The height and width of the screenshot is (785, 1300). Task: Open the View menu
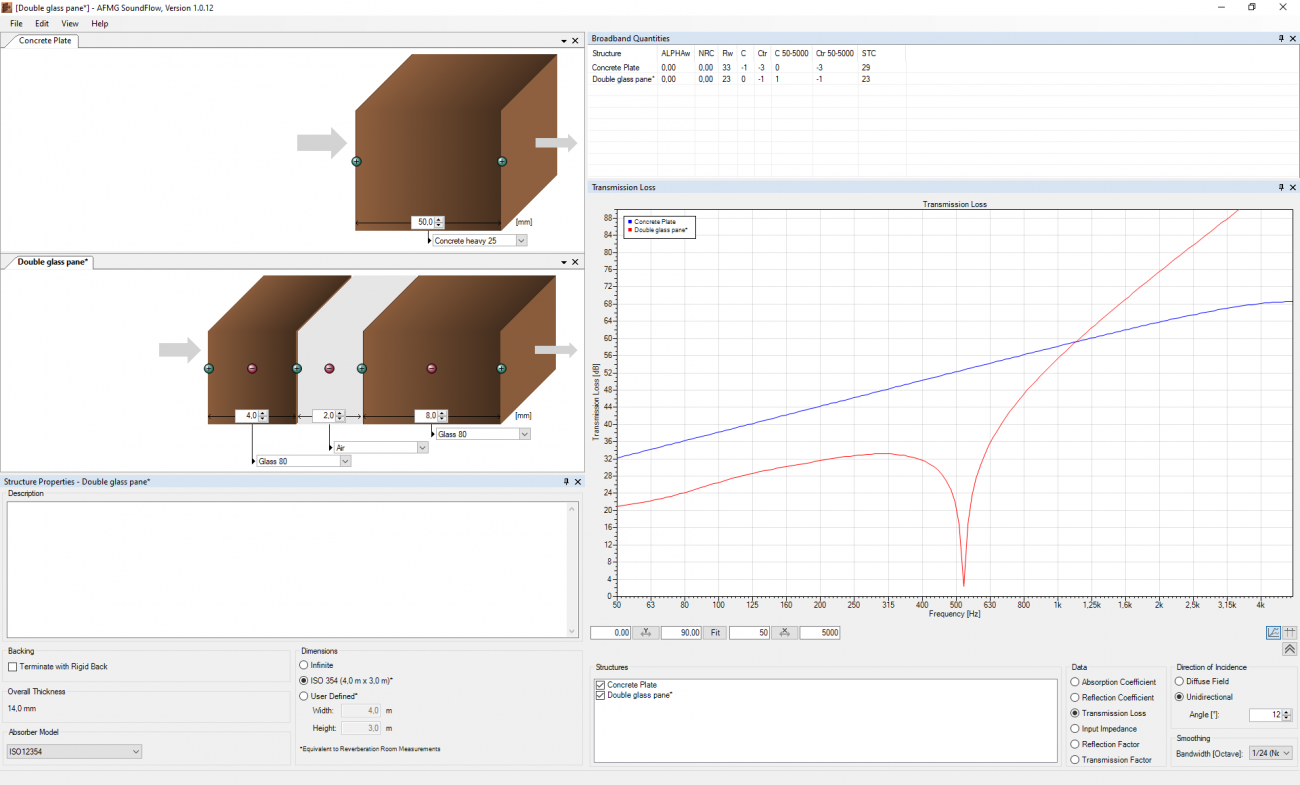click(x=70, y=23)
